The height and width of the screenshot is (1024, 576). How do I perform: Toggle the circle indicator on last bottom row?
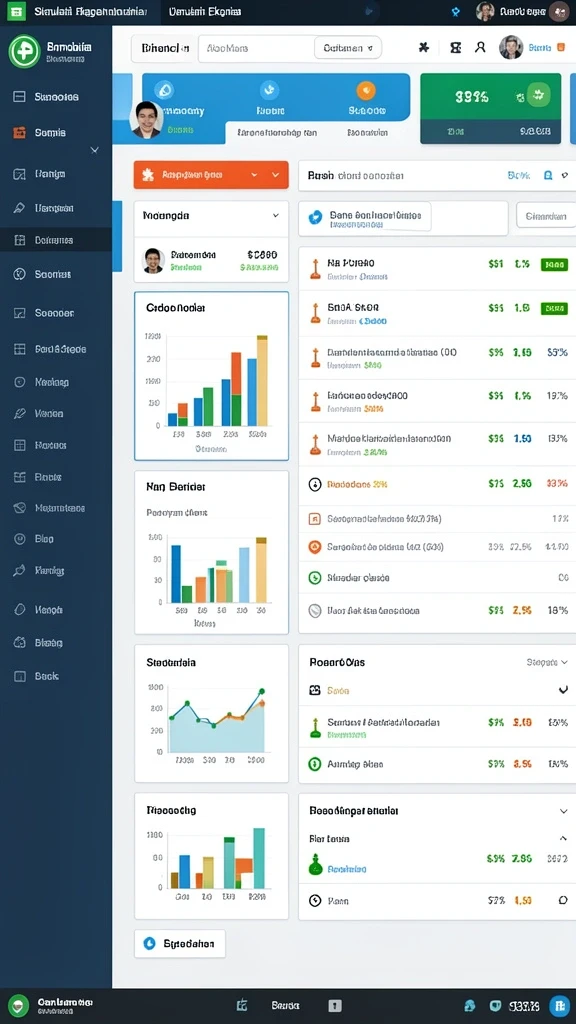coord(563,900)
